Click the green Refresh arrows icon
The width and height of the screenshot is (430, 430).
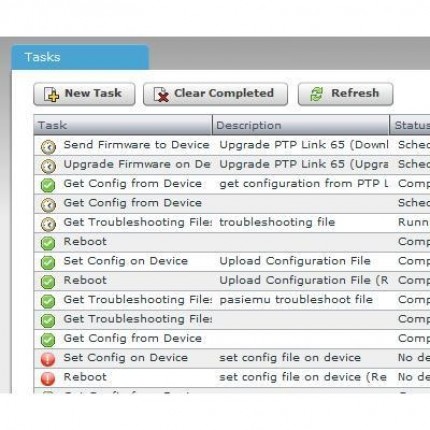[x=317, y=94]
